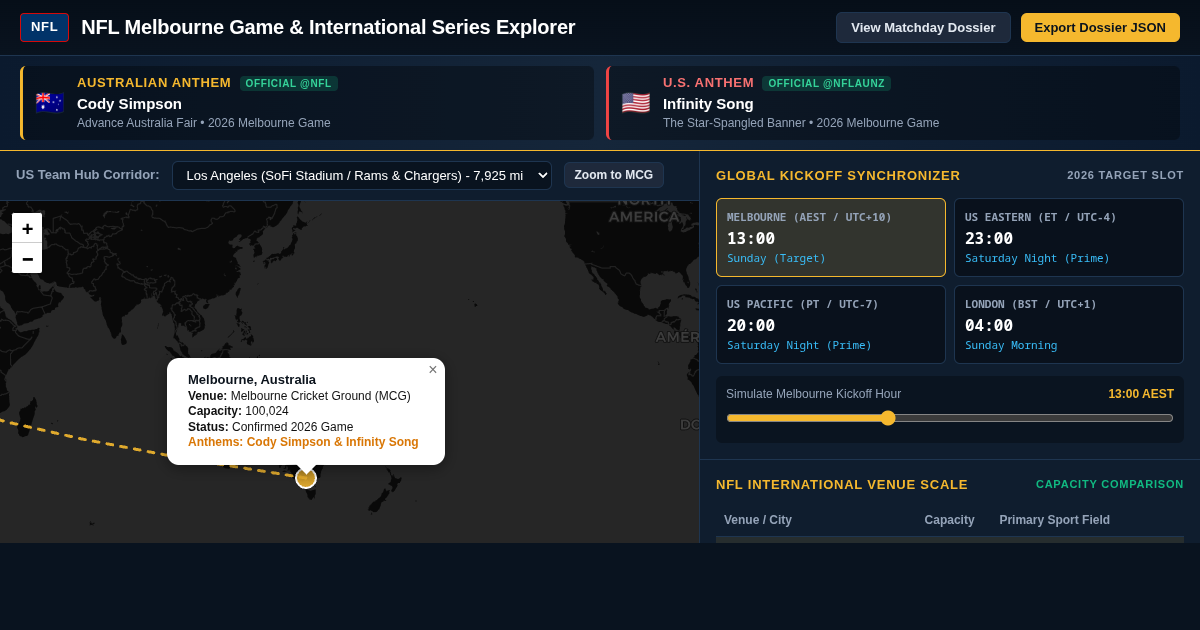The height and width of the screenshot is (630, 1200).
Task: Select the Melbourne AEST time card
Action: point(831,237)
